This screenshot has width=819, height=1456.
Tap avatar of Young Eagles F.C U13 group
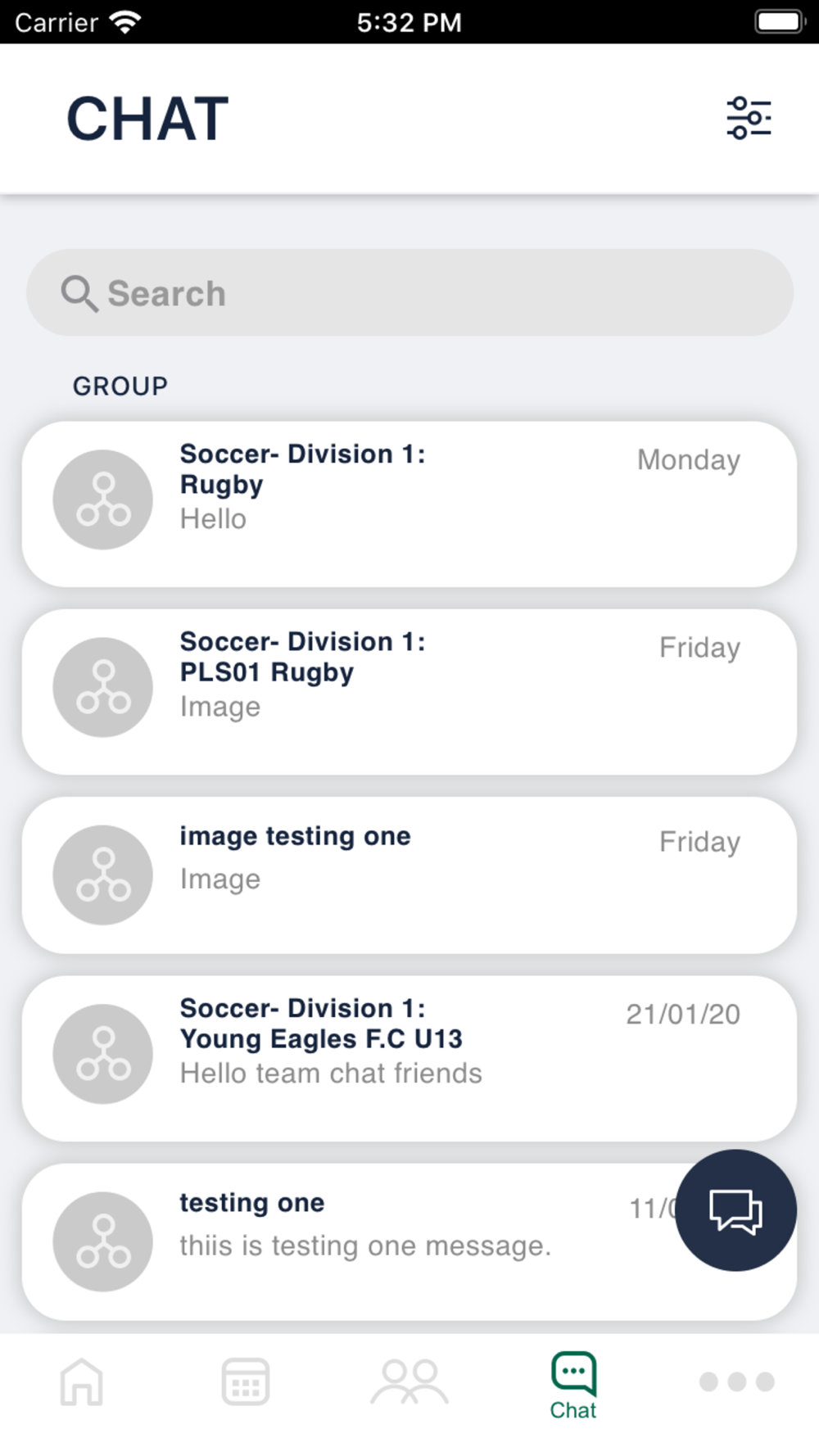pos(103,1054)
